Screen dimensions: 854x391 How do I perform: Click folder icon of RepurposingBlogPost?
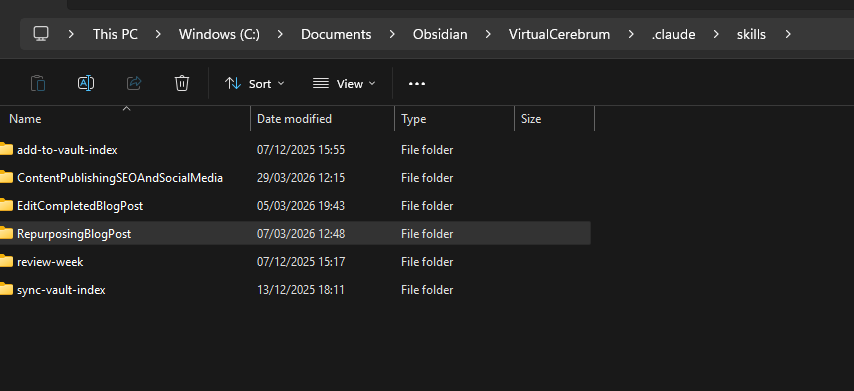pyautogui.click(x=6, y=234)
